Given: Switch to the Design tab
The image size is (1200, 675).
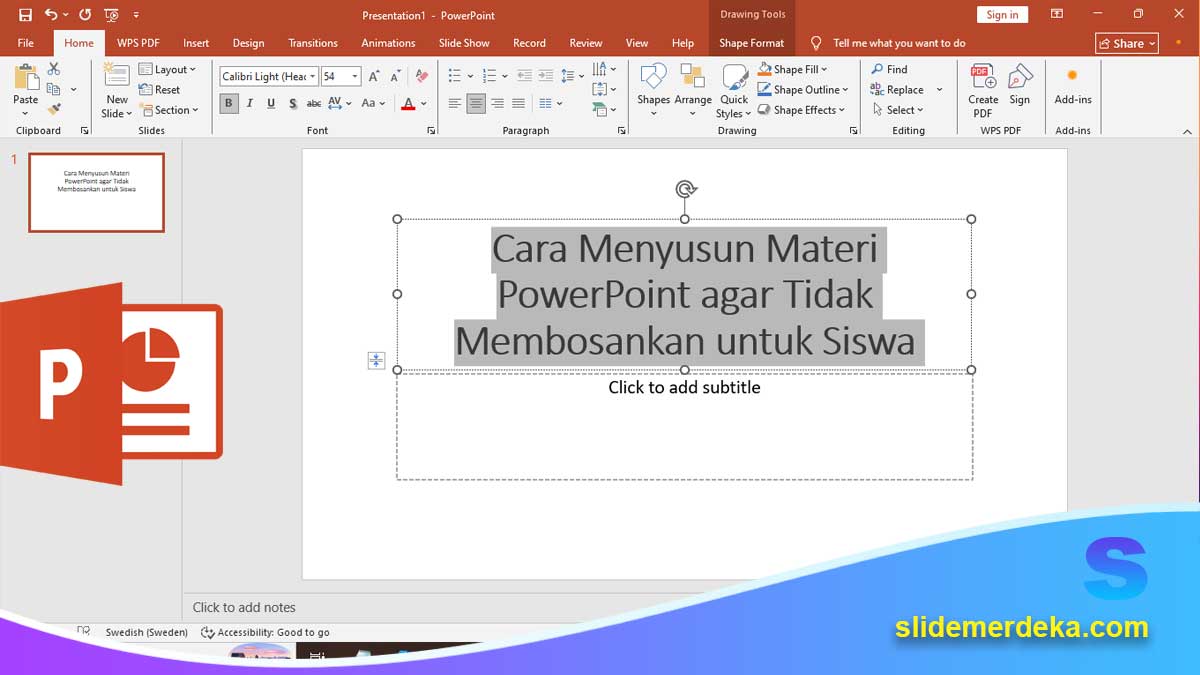Looking at the screenshot, I should 248,43.
